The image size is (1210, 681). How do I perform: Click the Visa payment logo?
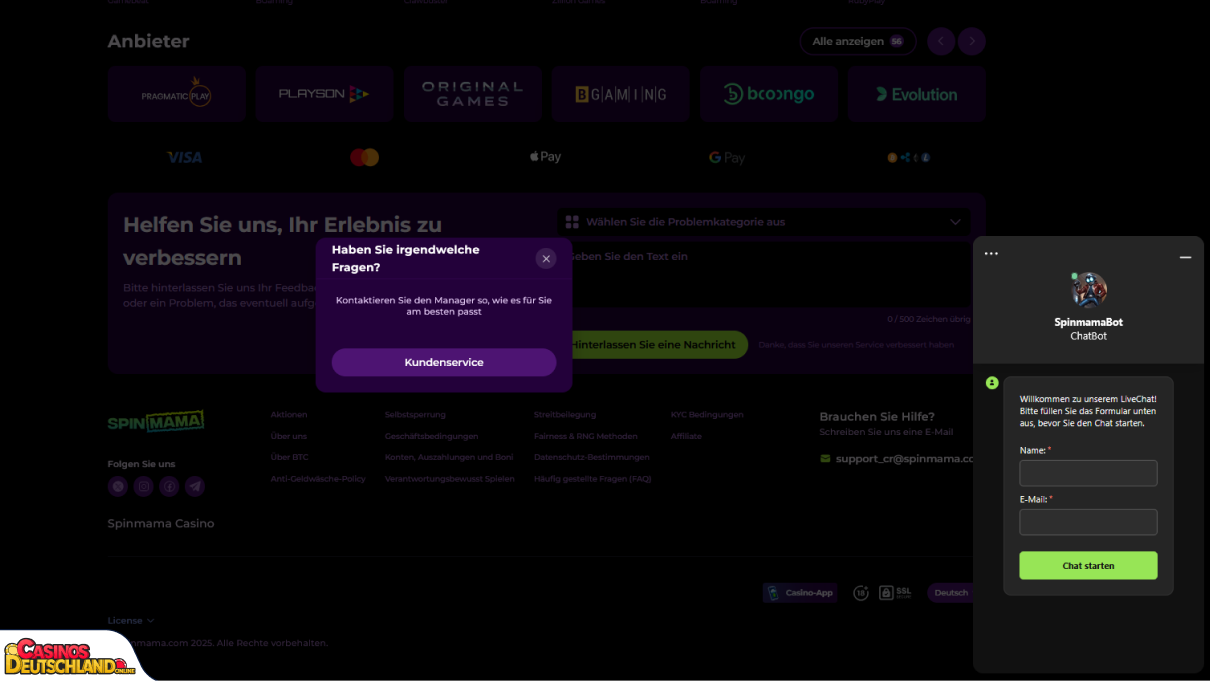pos(184,157)
